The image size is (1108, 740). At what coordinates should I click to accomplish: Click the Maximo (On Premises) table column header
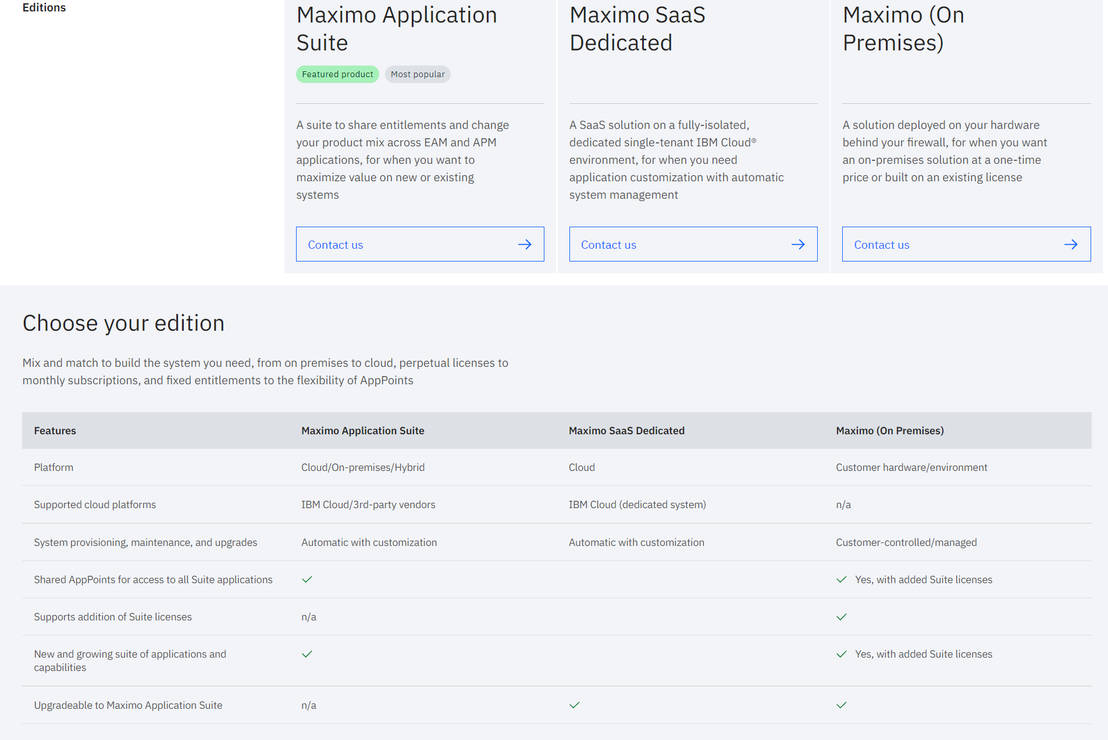tap(889, 431)
